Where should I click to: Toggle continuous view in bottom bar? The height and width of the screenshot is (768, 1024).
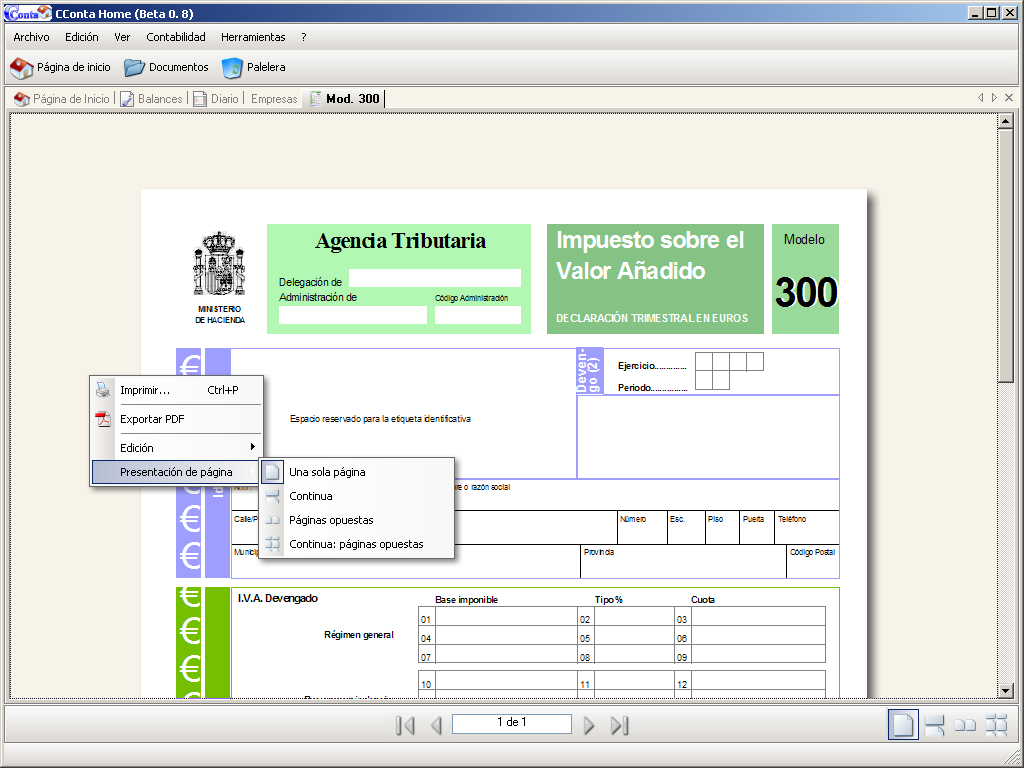[x=935, y=725]
